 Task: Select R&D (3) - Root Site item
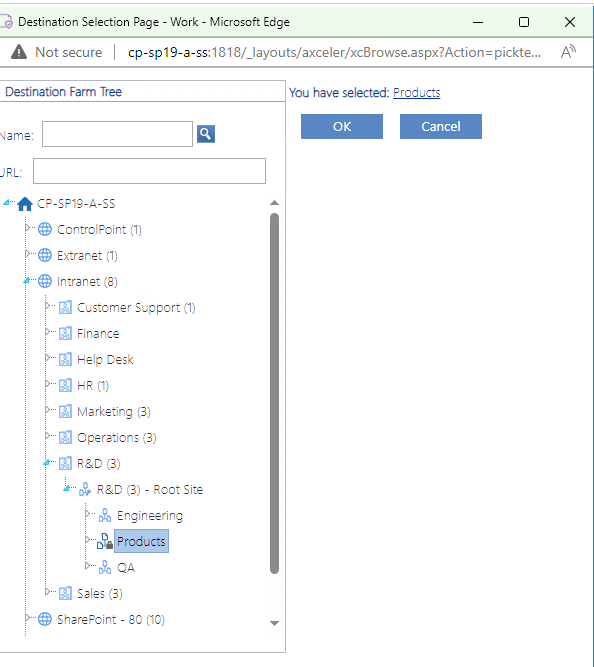pyautogui.click(x=150, y=490)
